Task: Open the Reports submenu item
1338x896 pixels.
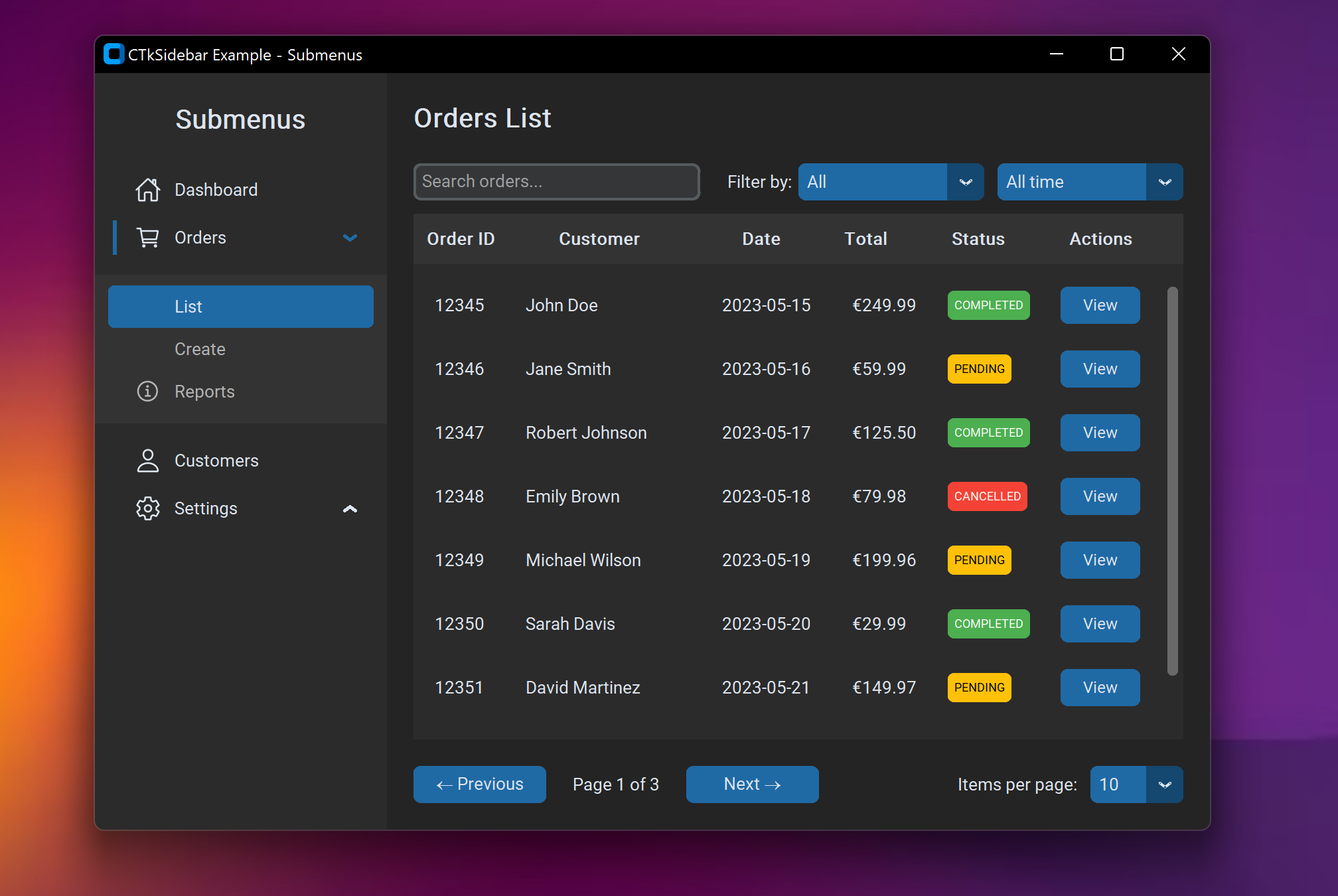Action: [241, 392]
